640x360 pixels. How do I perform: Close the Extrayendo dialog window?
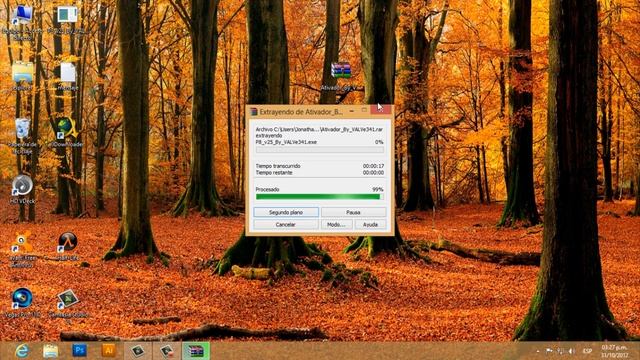pyautogui.click(x=380, y=109)
